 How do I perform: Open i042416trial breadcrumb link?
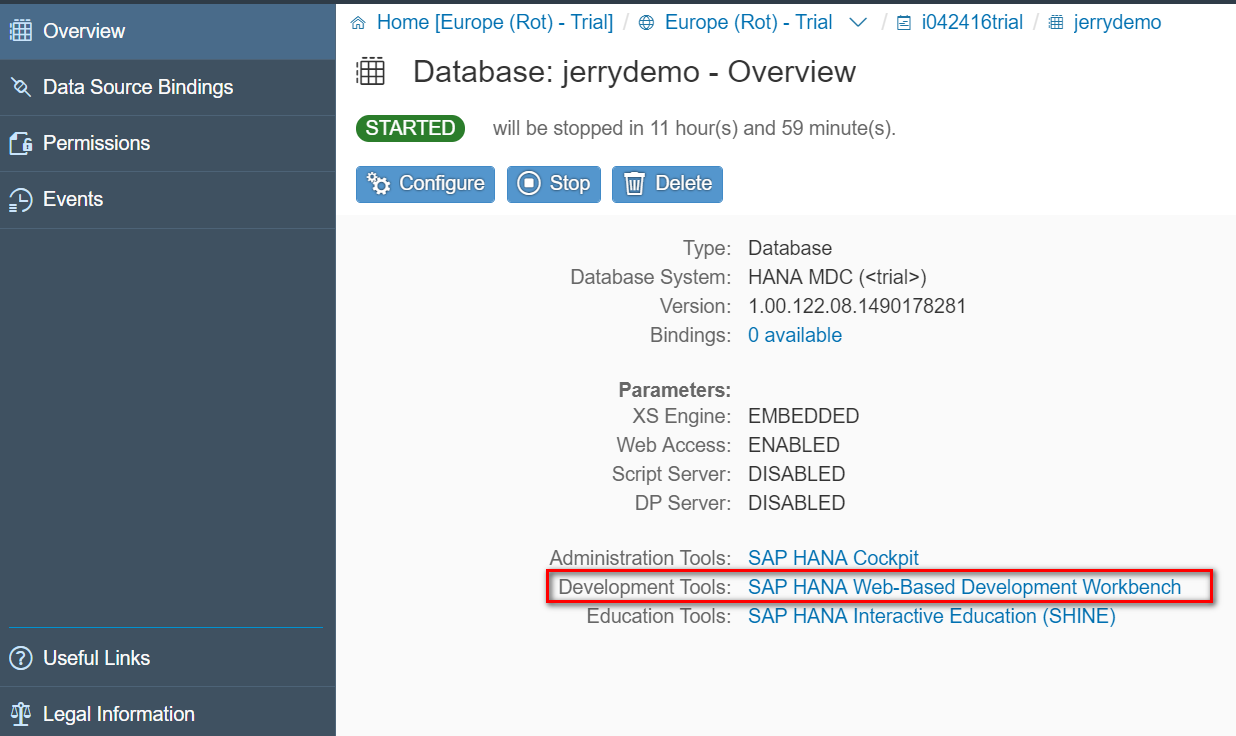pos(972,22)
